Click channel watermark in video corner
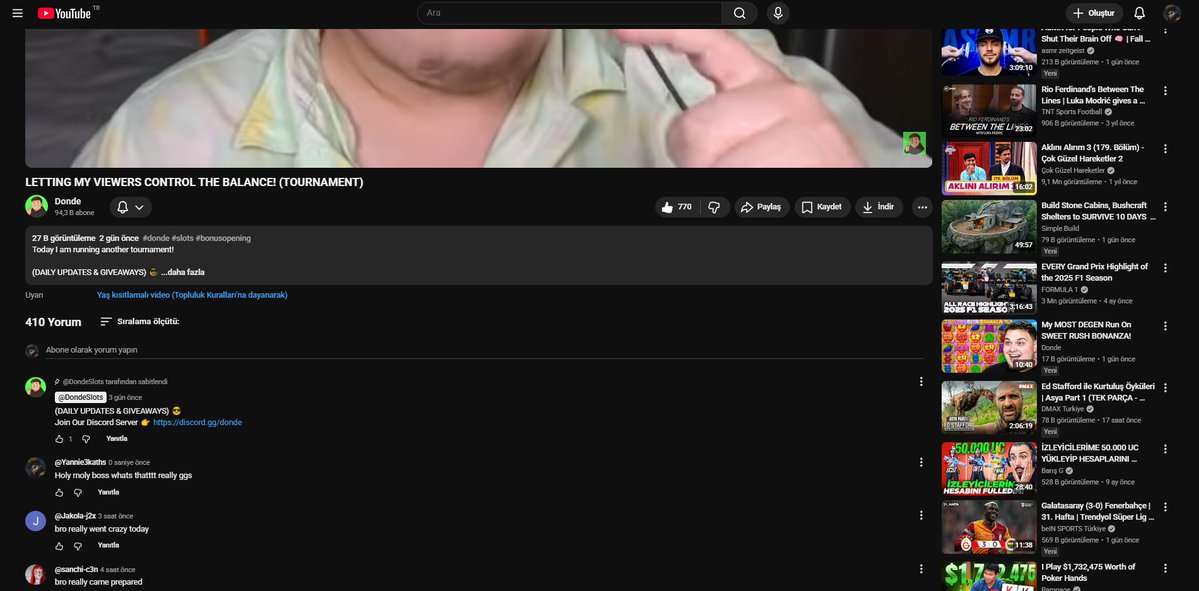The width and height of the screenshot is (1199, 591). click(914, 143)
